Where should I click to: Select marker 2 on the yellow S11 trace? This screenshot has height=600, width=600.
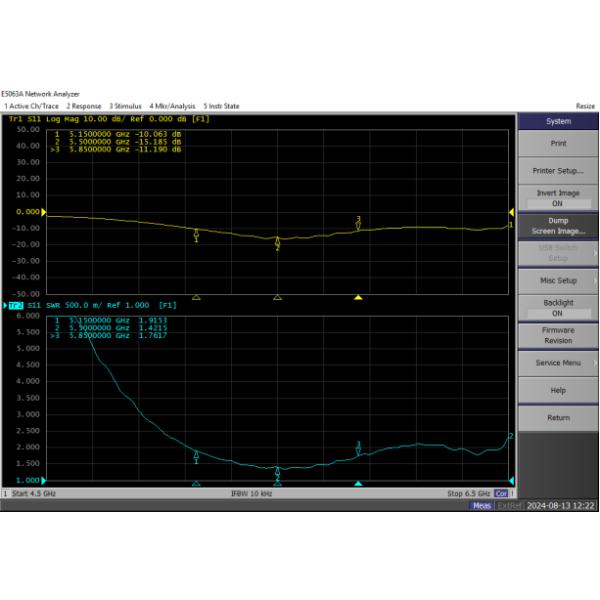(x=278, y=242)
